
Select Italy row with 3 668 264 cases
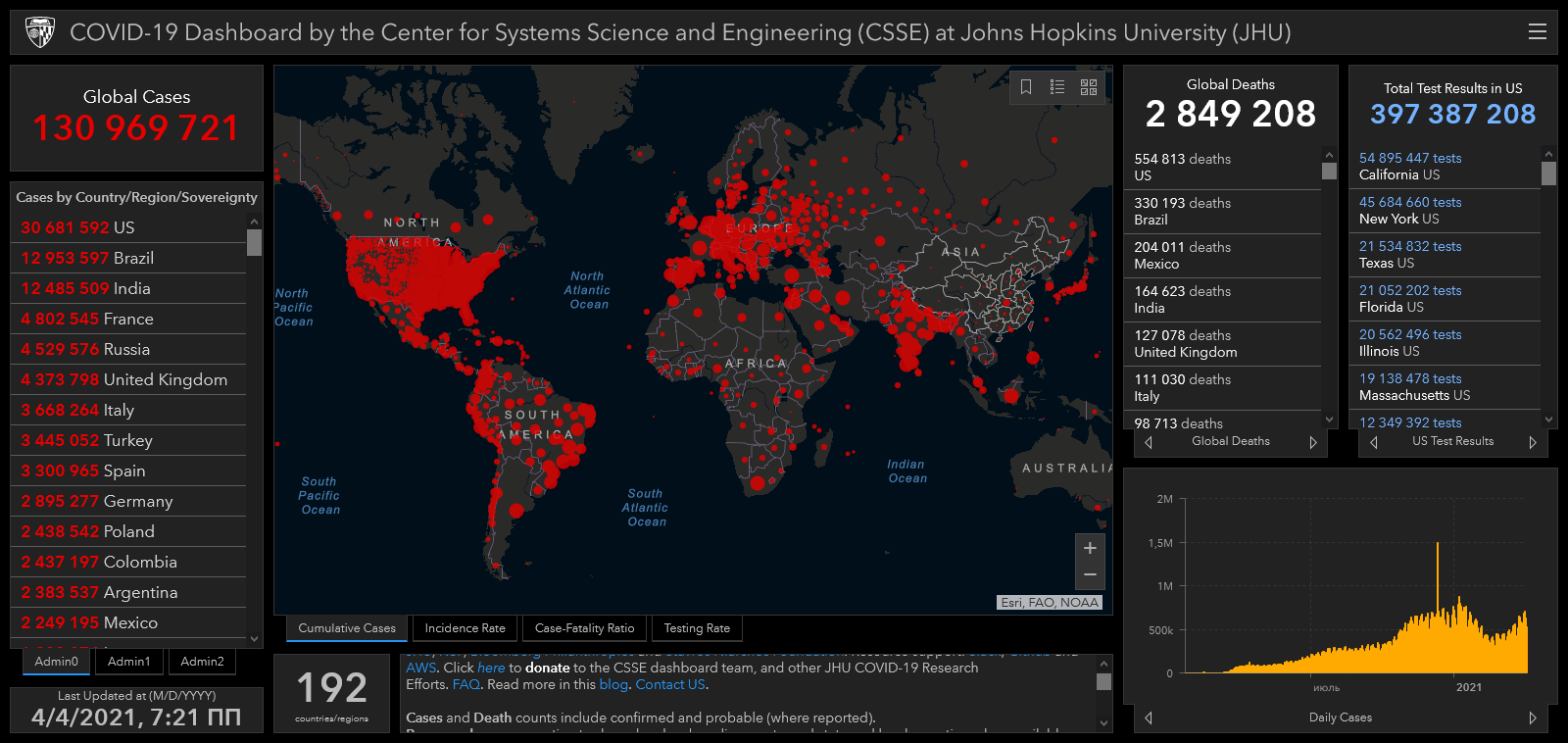click(x=128, y=410)
